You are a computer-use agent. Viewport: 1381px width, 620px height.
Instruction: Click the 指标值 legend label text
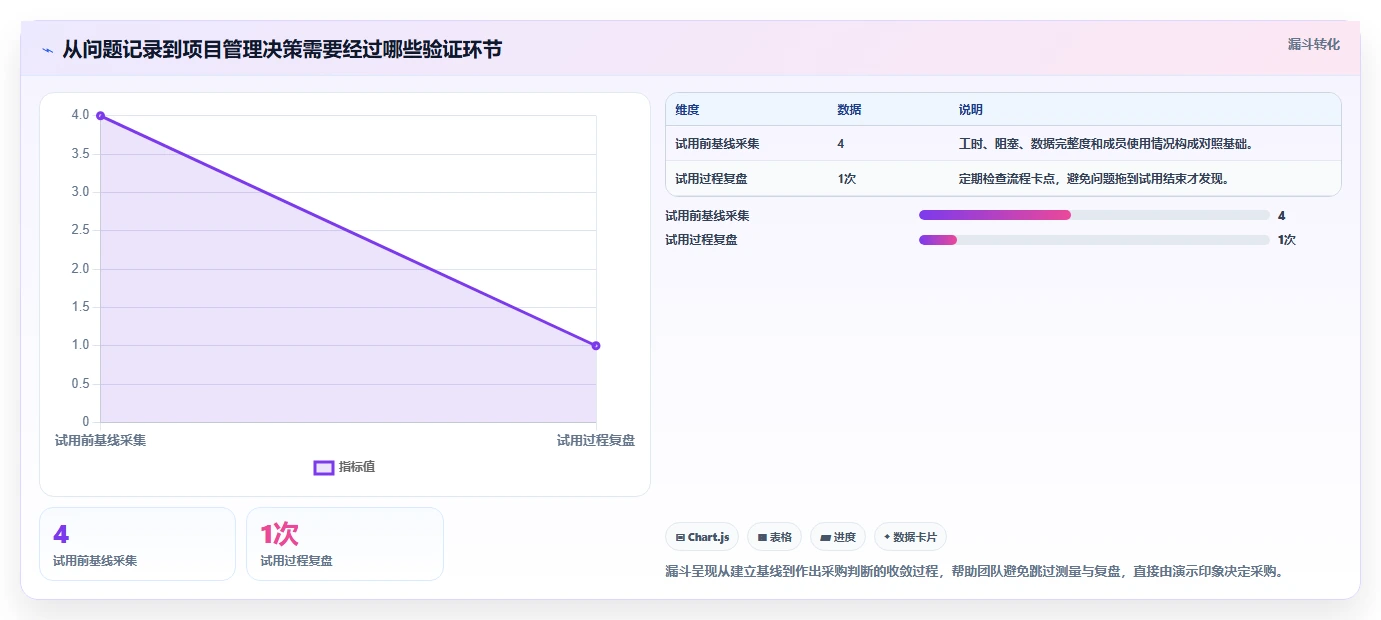tap(357, 467)
